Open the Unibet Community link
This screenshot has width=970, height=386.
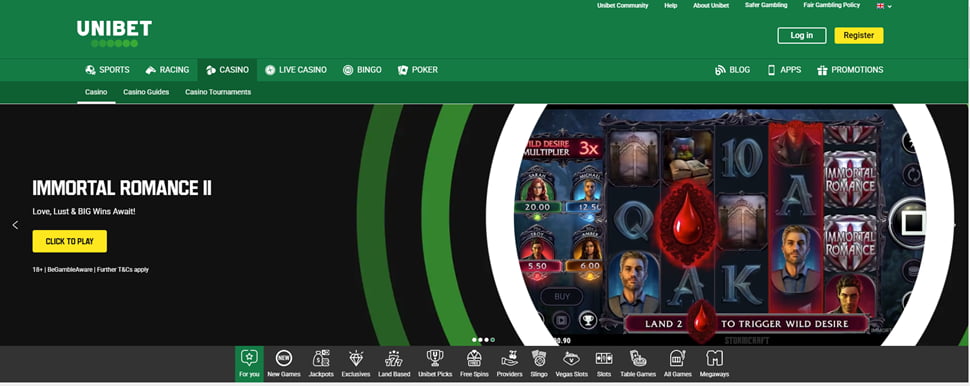pyautogui.click(x=622, y=6)
